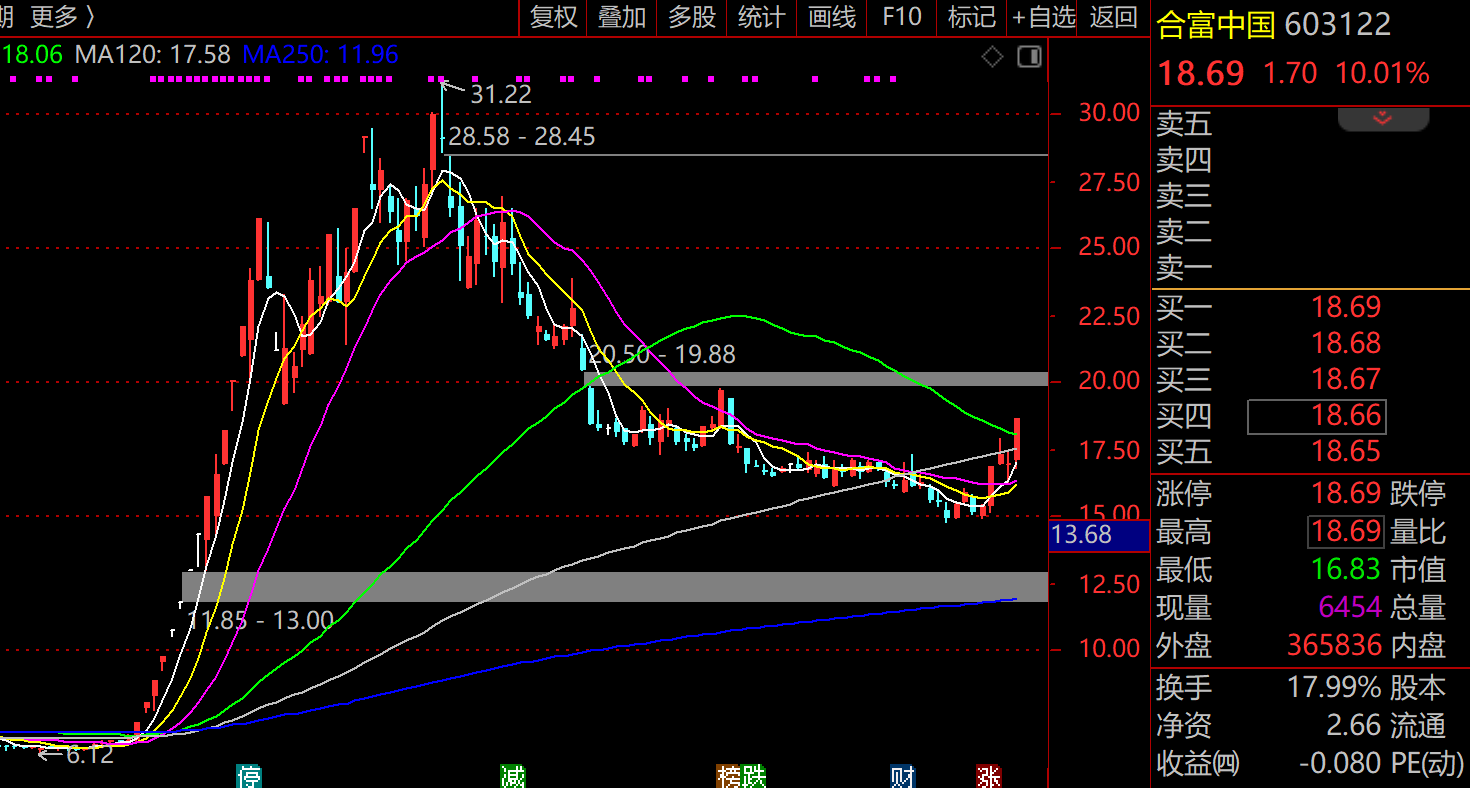Image resolution: width=1470 pixels, height=788 pixels.
Task: Click the red 涨 event marker
Action: (x=989, y=776)
